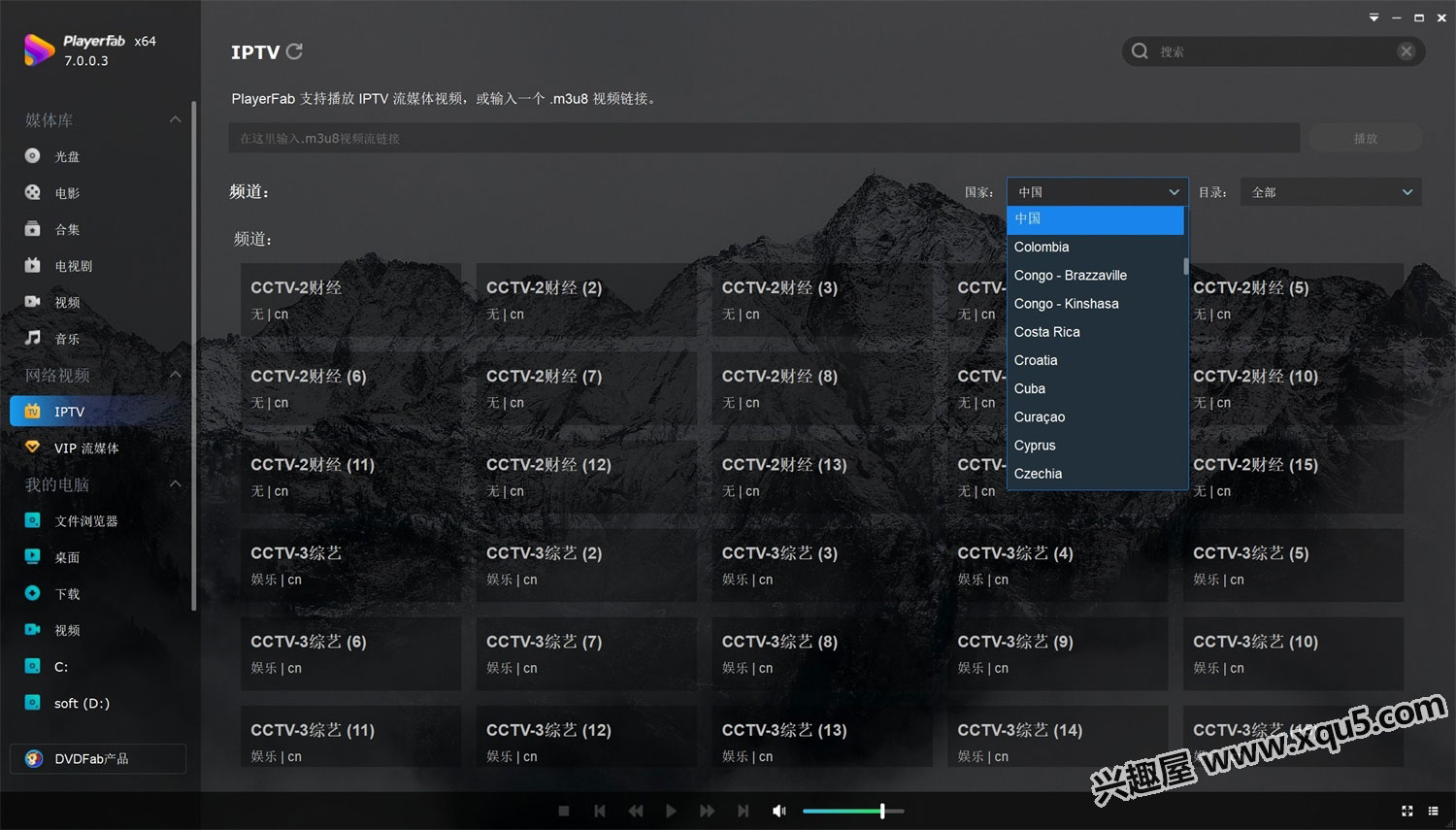
Task: Click the stop playback button
Action: (x=564, y=811)
